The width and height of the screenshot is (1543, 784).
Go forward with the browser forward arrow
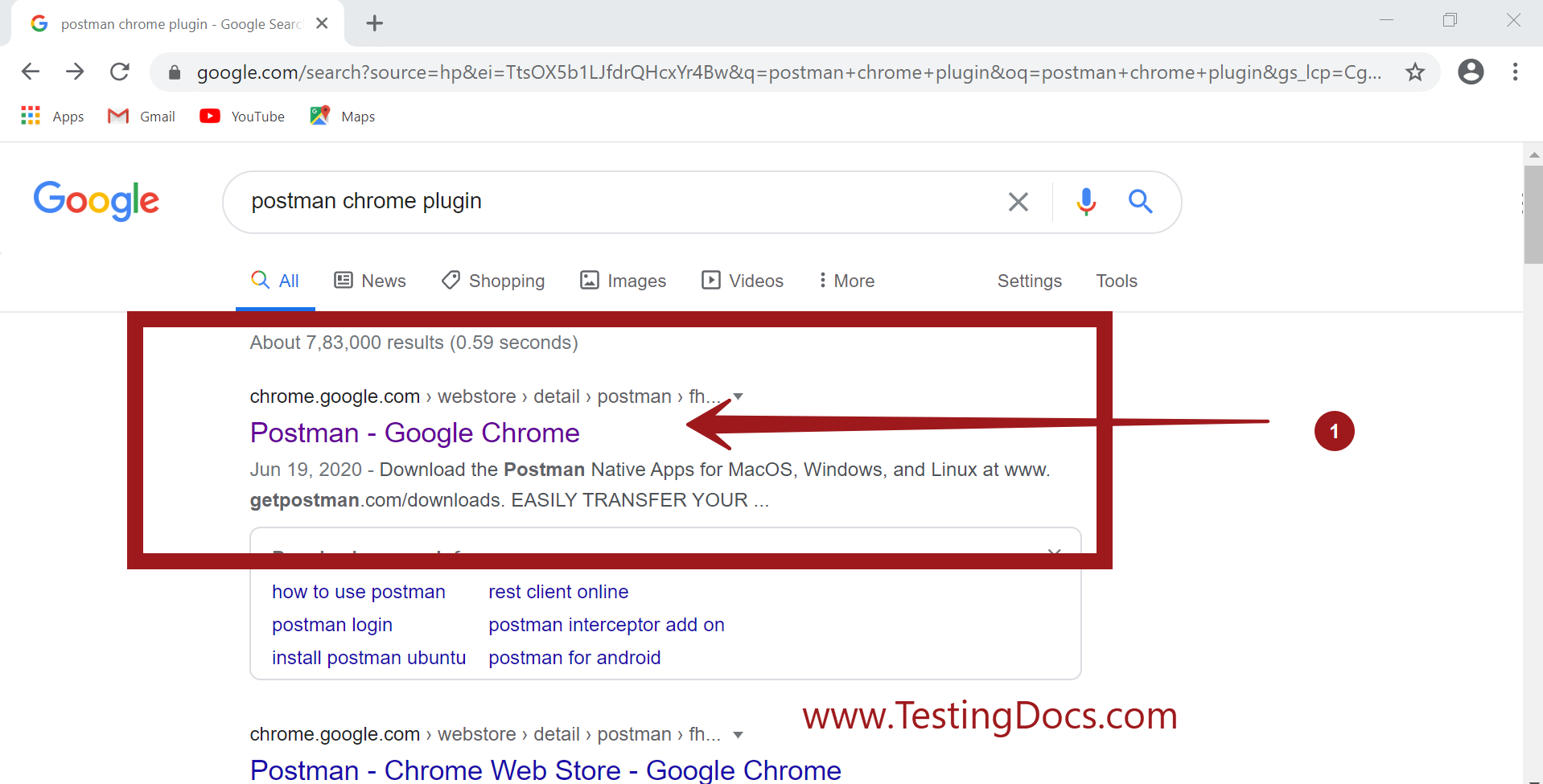pyautogui.click(x=75, y=72)
